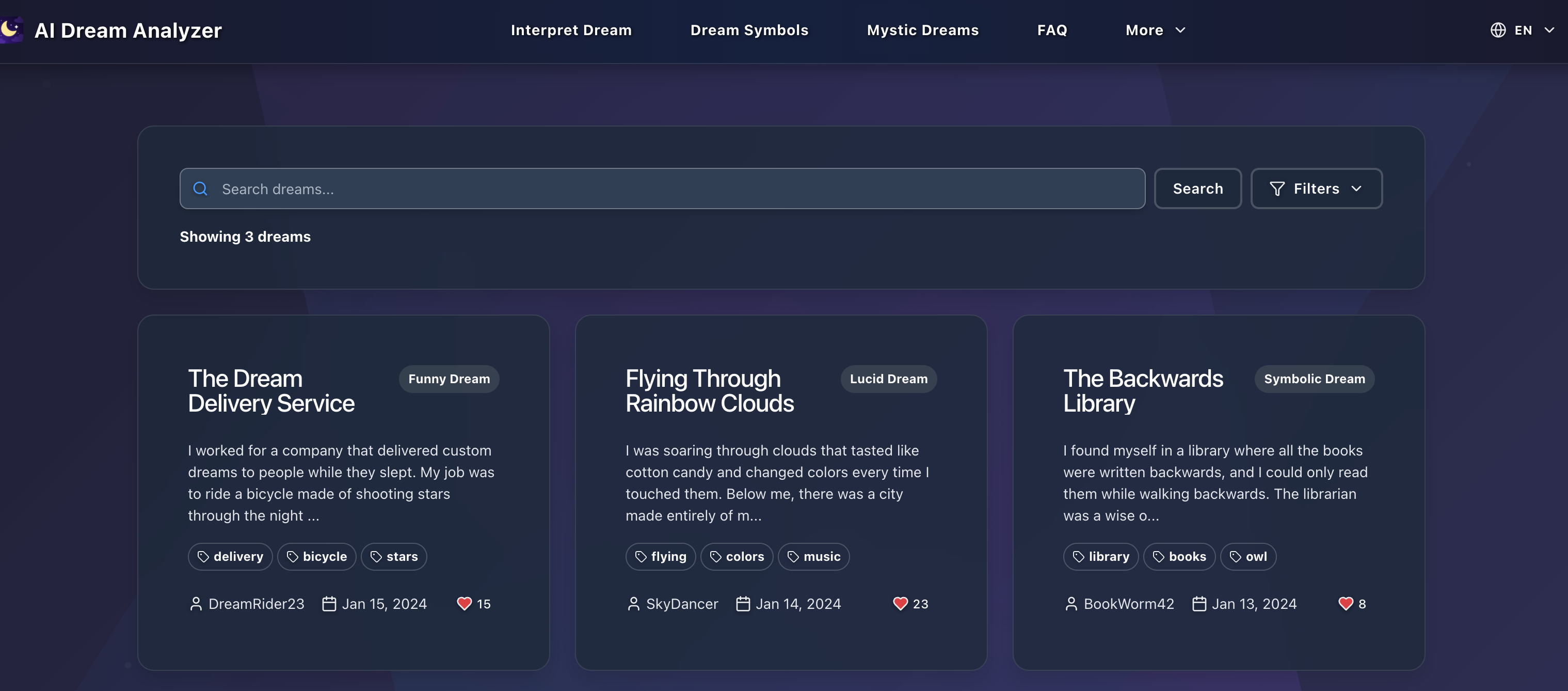This screenshot has height=691, width=1568.
Task: Select the Lucid Dream badge
Action: tap(889, 379)
